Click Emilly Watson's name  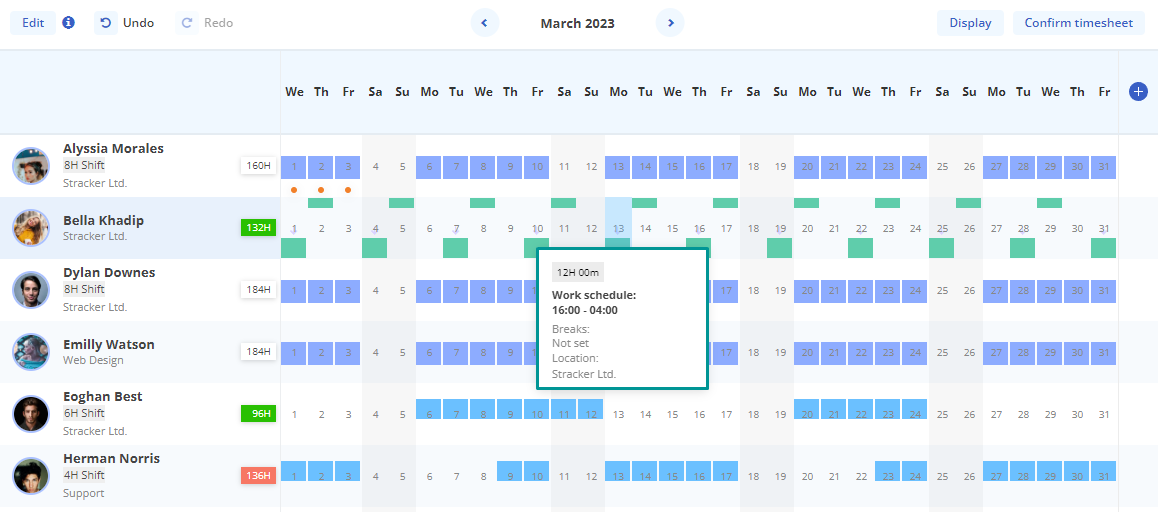point(108,345)
